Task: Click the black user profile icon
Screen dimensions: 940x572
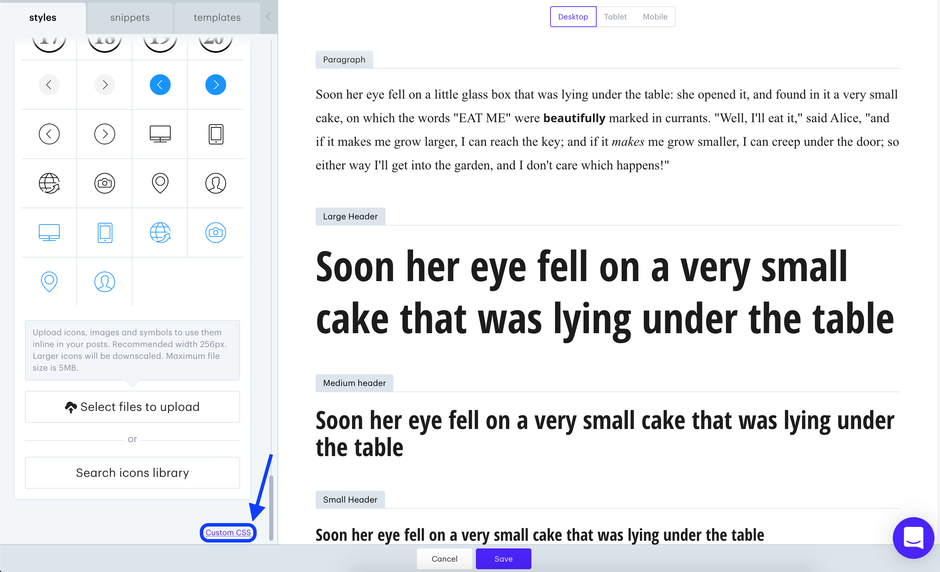Action: click(x=215, y=183)
